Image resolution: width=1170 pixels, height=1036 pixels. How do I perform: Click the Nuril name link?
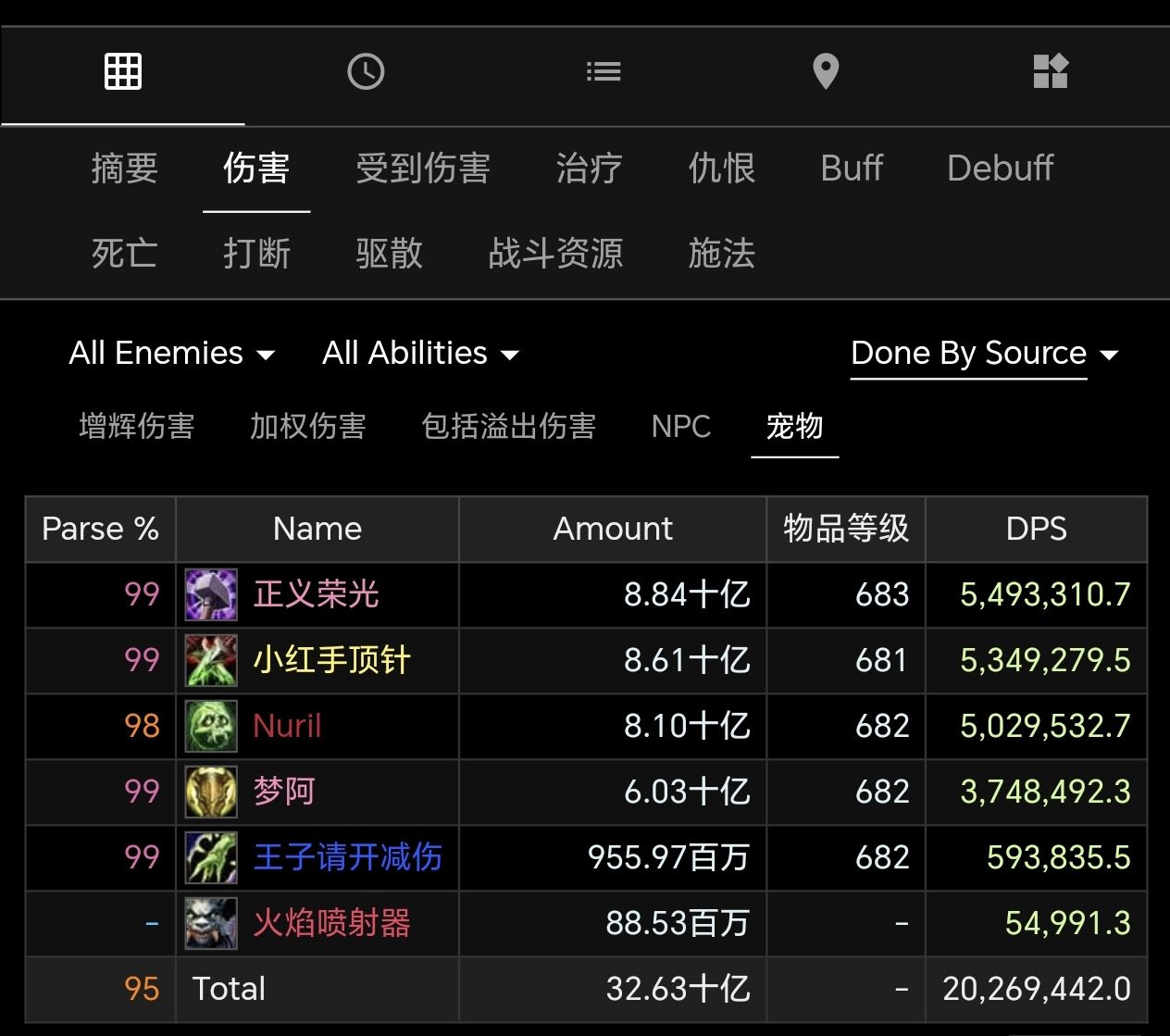click(x=286, y=726)
